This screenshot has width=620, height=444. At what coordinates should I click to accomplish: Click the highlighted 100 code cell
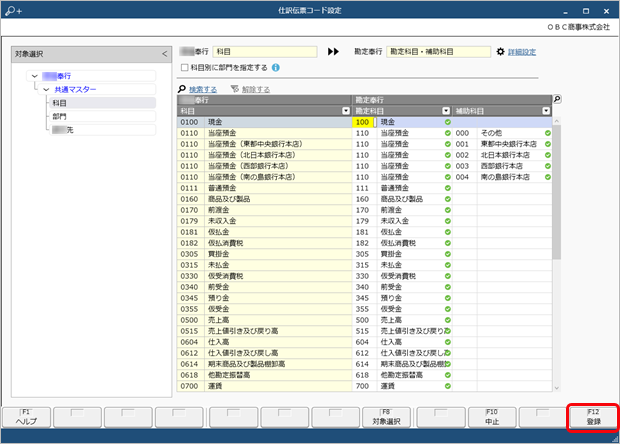363,122
